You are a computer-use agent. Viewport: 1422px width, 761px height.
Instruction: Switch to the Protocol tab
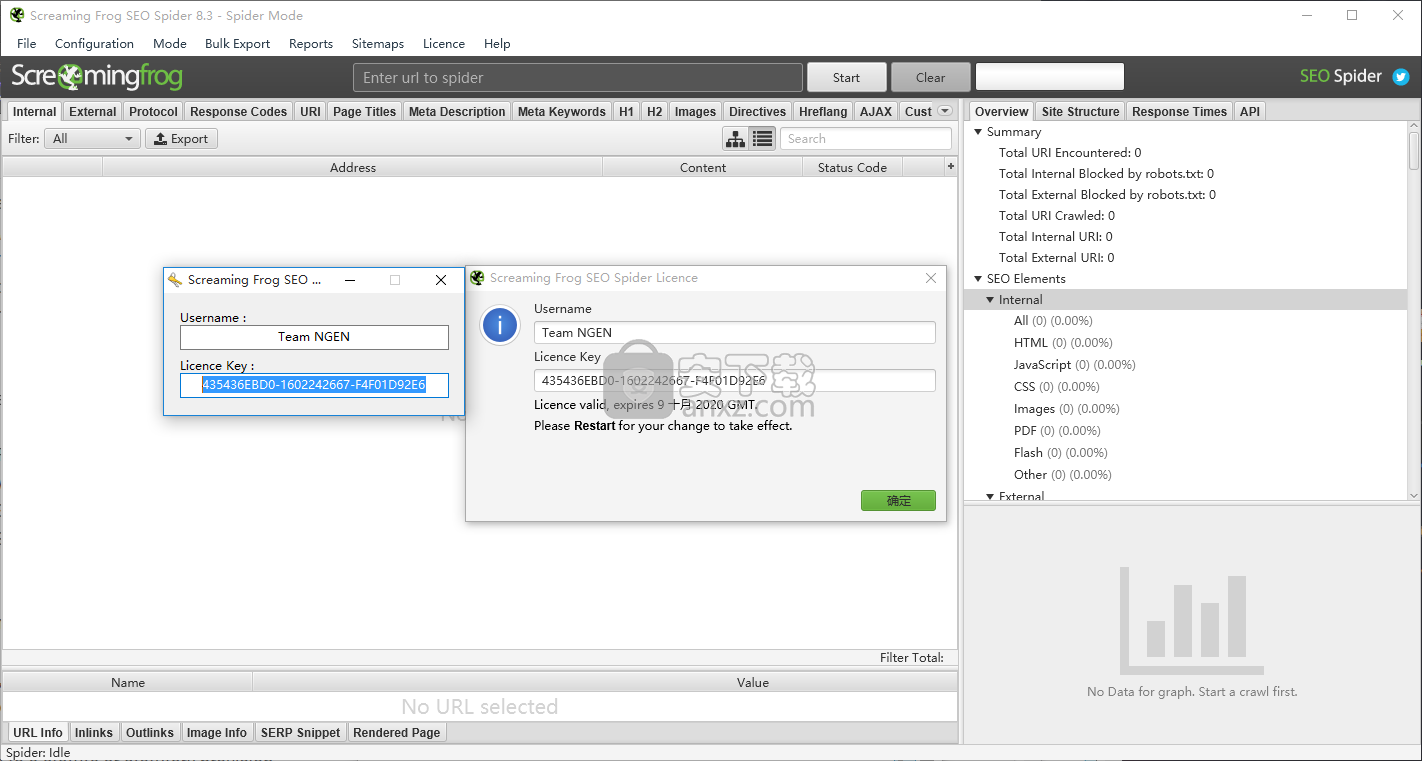pyautogui.click(x=153, y=112)
